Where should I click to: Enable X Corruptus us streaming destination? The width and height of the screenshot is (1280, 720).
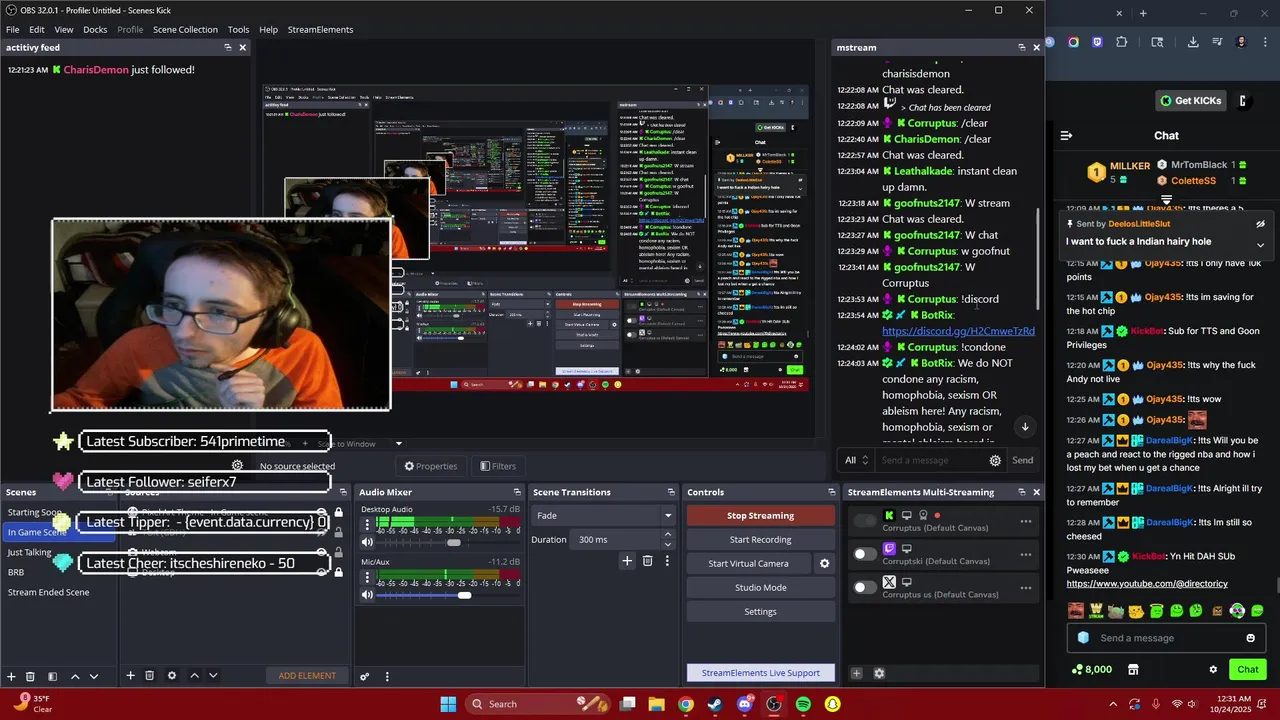tap(865, 587)
